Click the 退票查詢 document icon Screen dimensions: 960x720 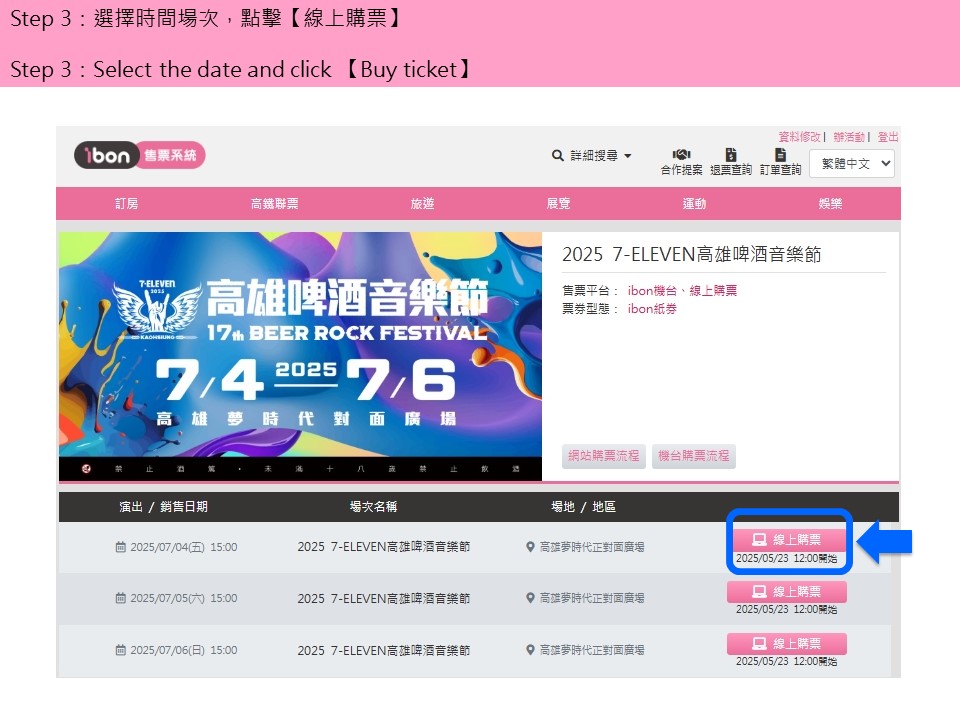pyautogui.click(x=730, y=154)
